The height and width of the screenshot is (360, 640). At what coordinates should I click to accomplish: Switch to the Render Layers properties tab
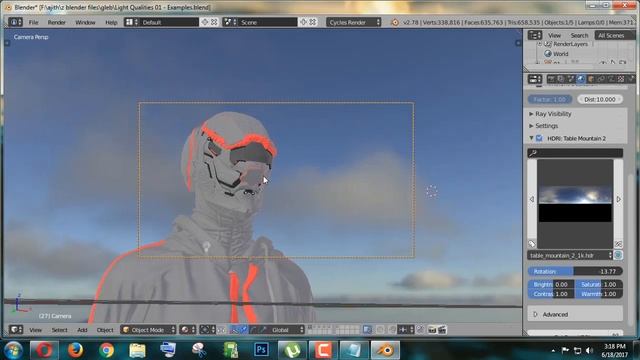561,79
